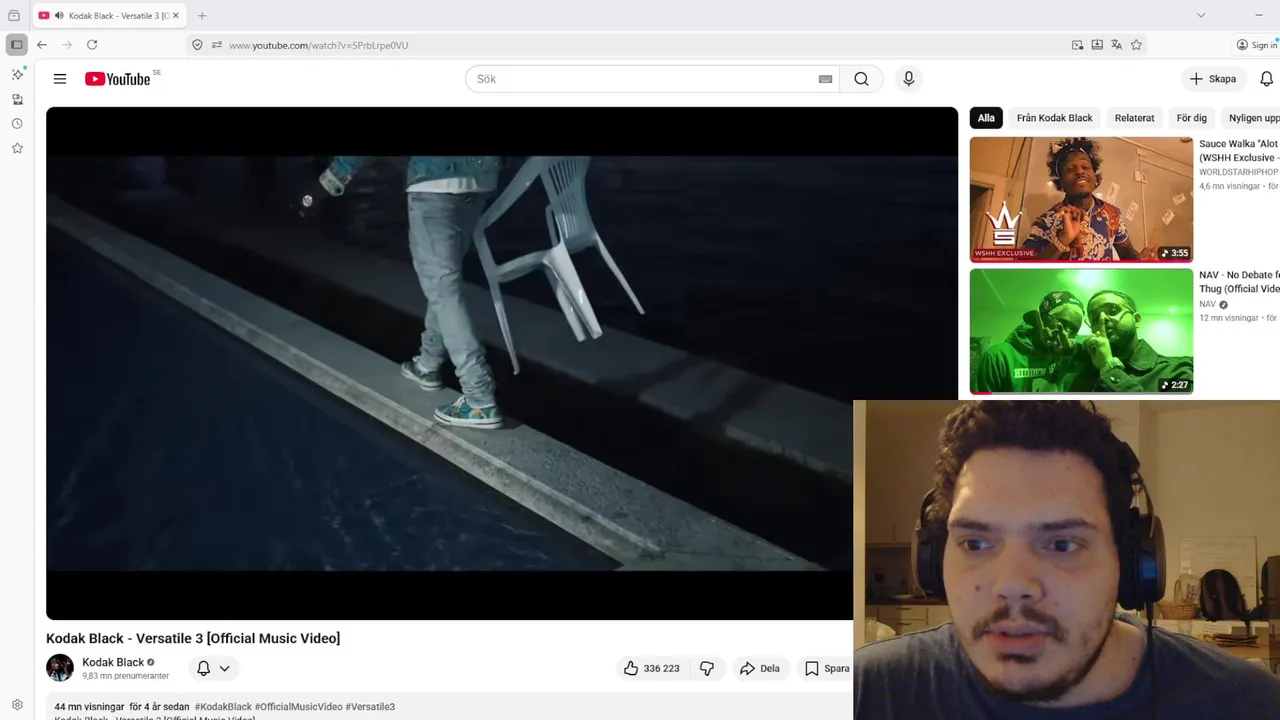This screenshot has height=720, width=1280.
Task: Close the Kodak Black Versatile 3 tab
Action: coord(176,16)
